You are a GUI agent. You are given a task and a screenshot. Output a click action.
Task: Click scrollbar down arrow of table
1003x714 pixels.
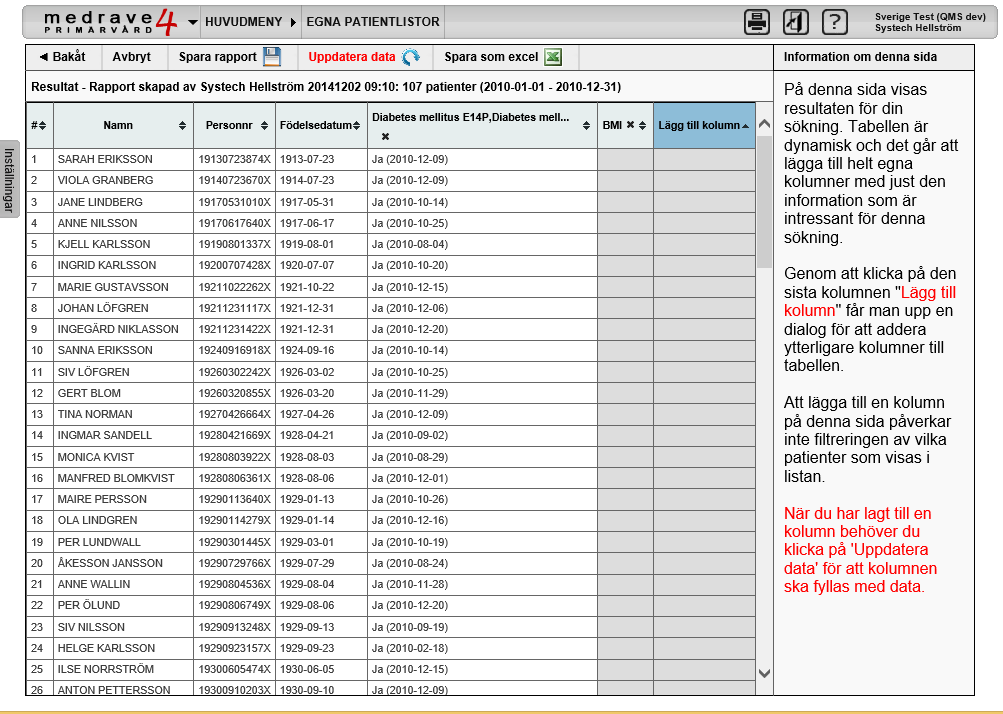(764, 673)
